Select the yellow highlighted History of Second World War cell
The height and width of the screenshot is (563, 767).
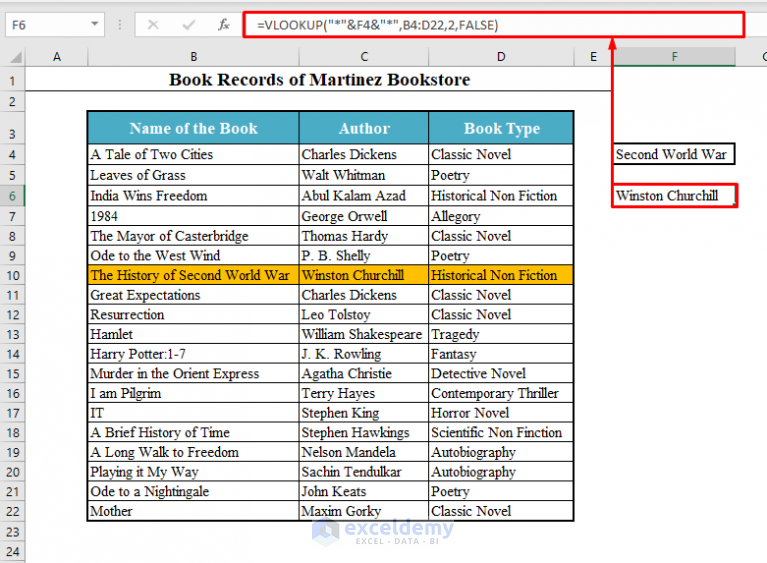point(193,275)
